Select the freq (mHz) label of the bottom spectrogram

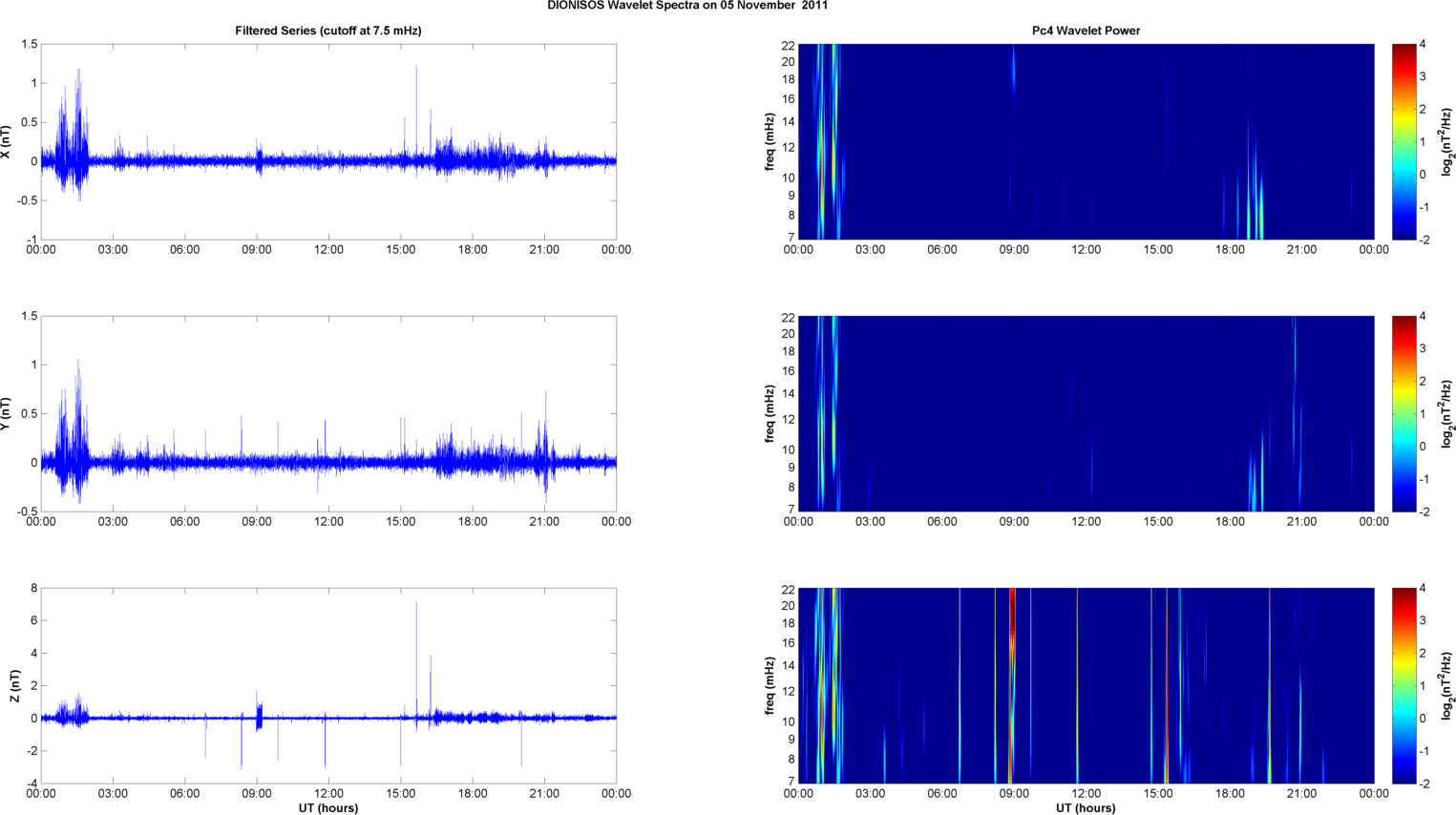point(770,685)
